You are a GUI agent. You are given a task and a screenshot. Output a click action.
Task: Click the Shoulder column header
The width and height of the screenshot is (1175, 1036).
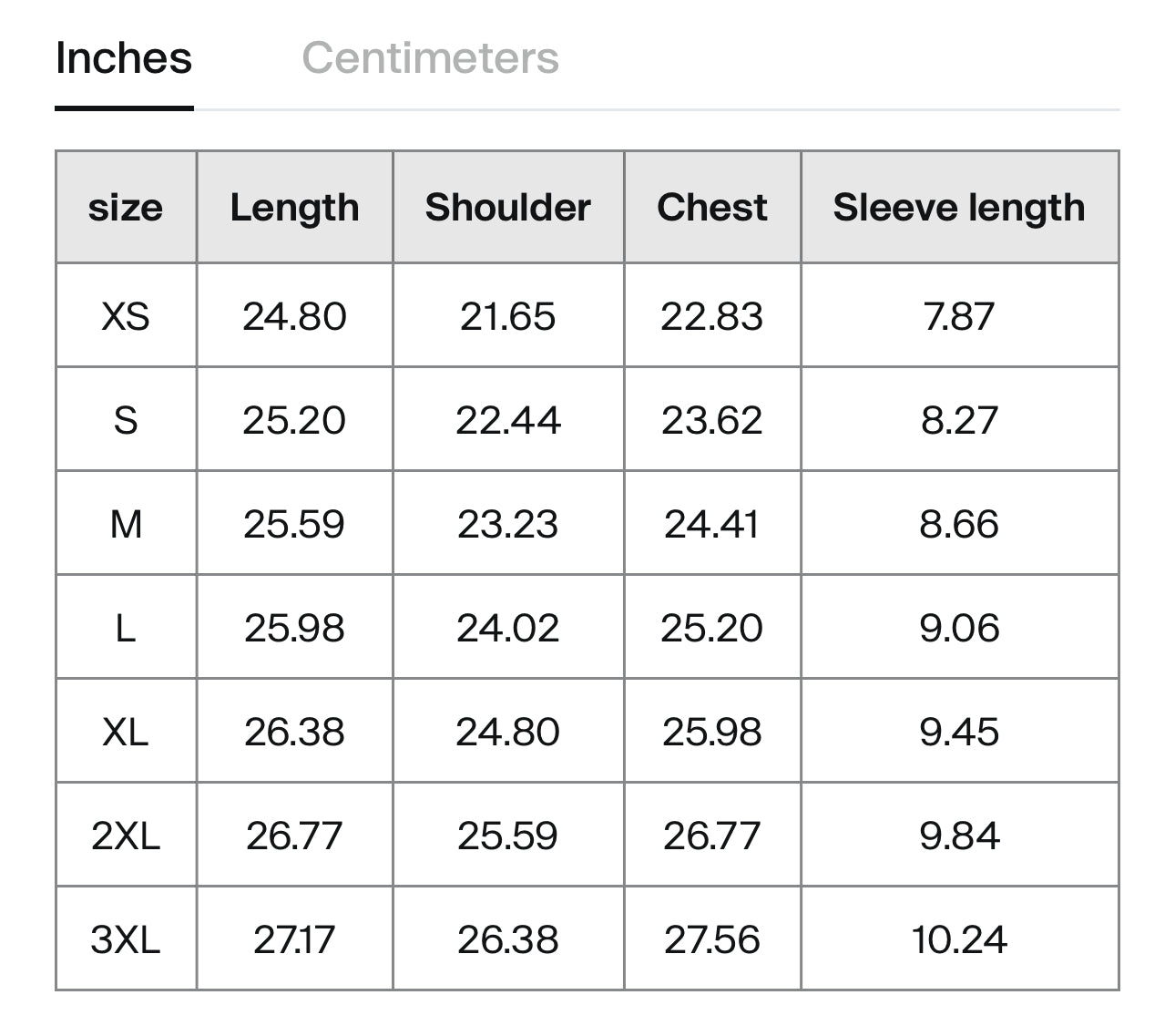point(507,208)
